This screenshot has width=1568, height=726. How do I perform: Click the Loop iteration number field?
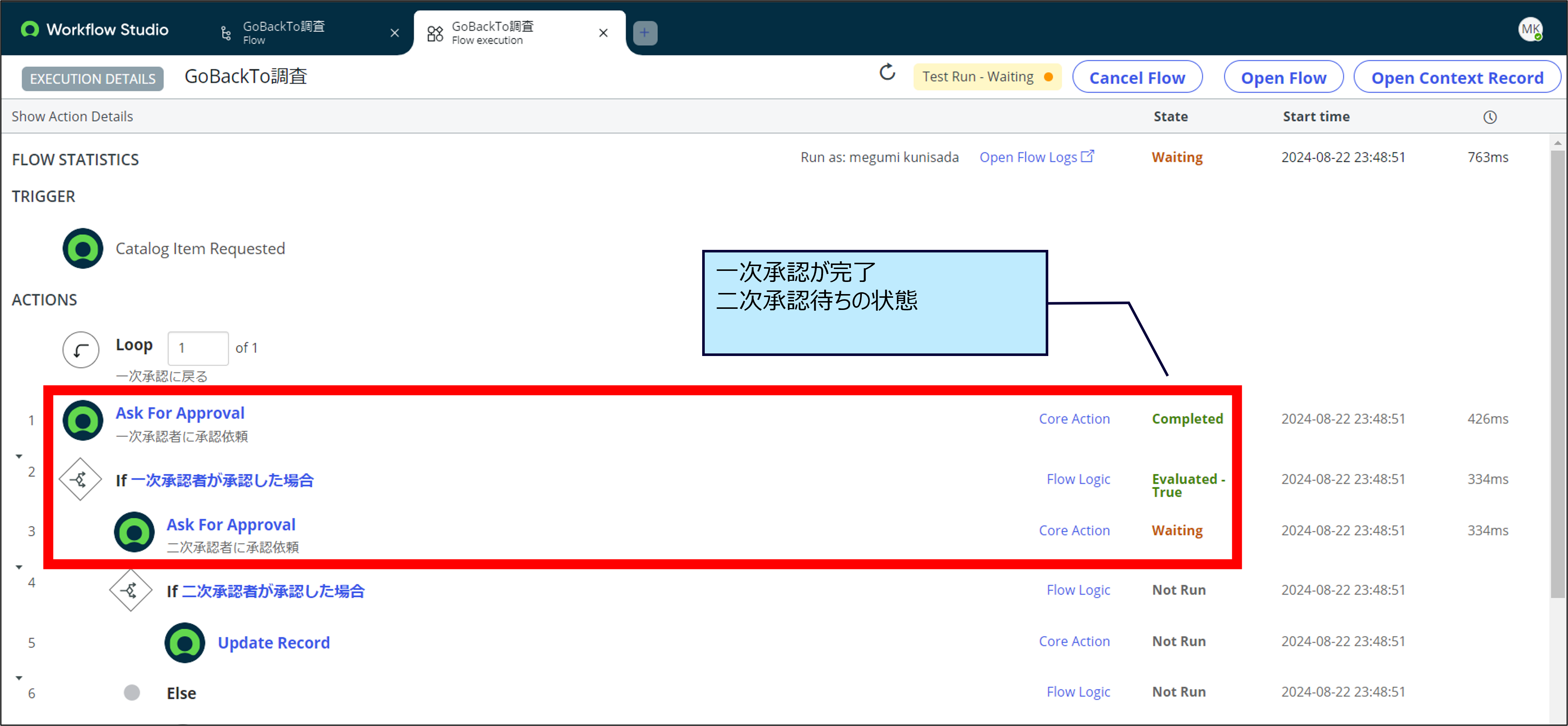pos(198,348)
